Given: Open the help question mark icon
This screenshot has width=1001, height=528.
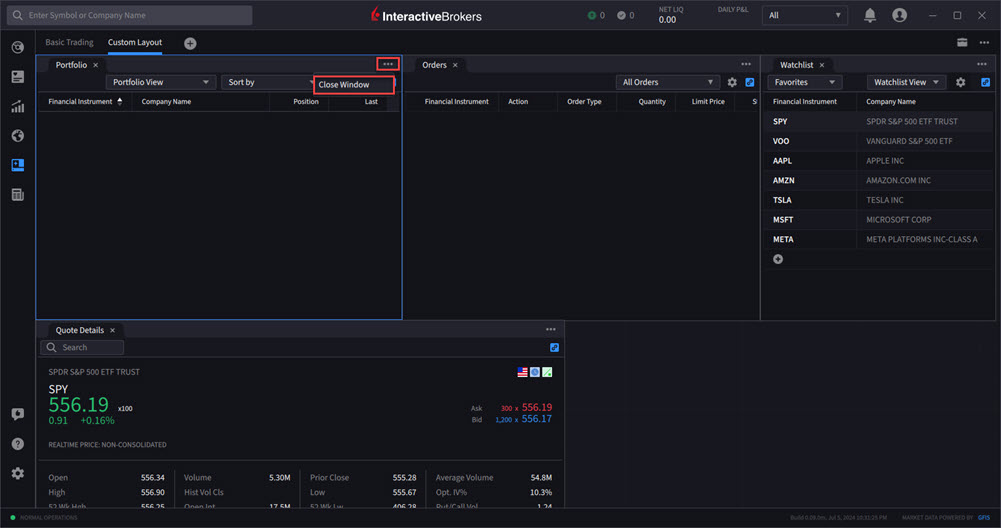Looking at the screenshot, I should pos(18,444).
